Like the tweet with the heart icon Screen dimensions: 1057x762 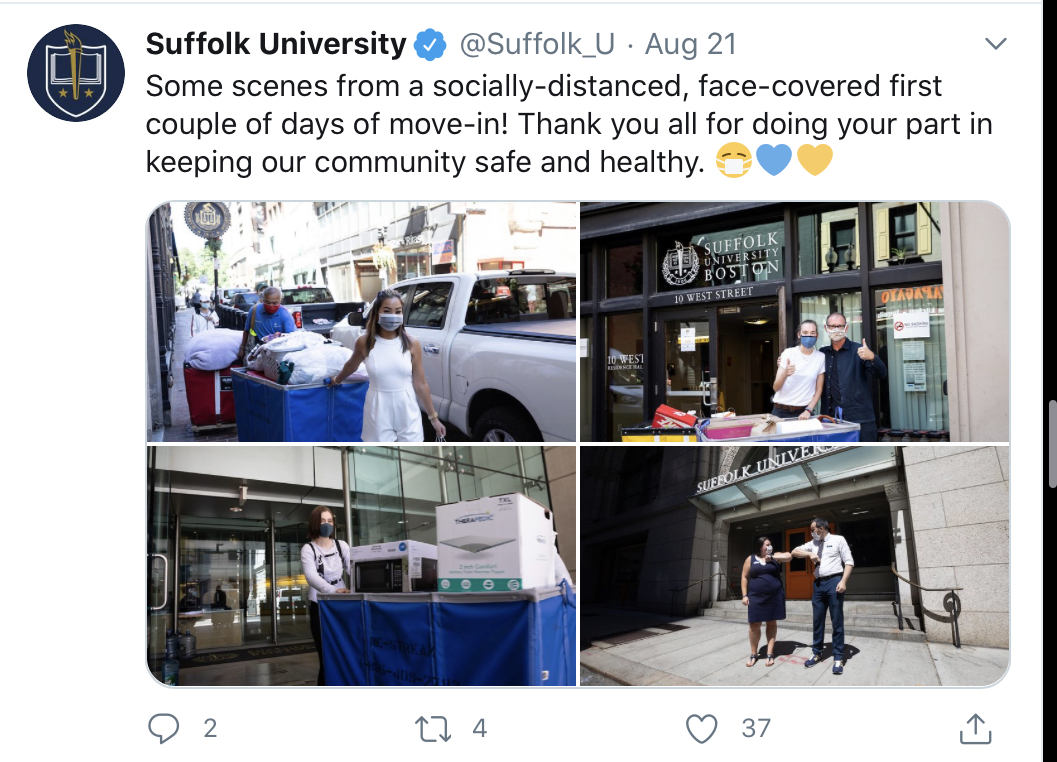(x=702, y=728)
